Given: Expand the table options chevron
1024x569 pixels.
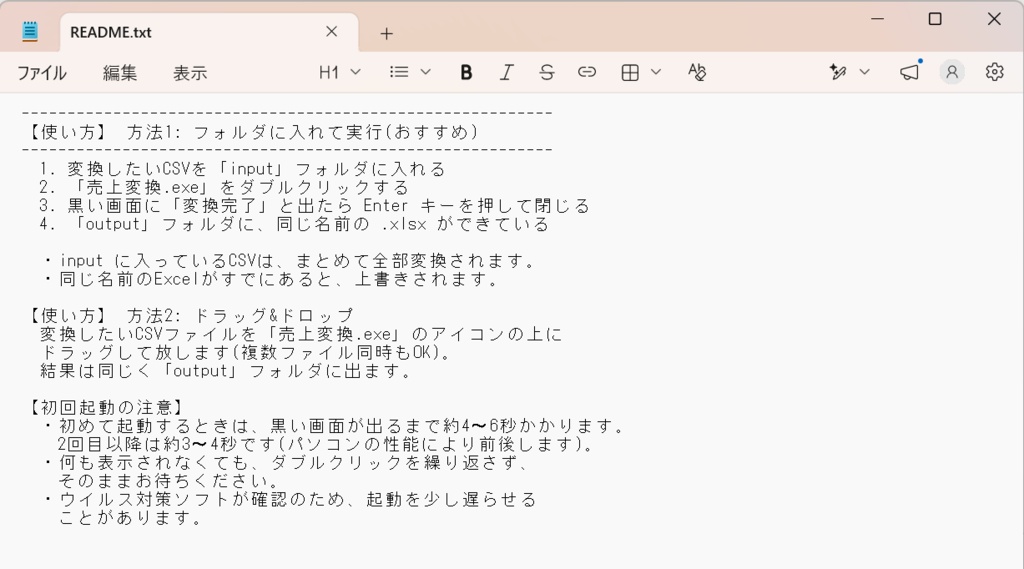Looking at the screenshot, I should click(656, 72).
